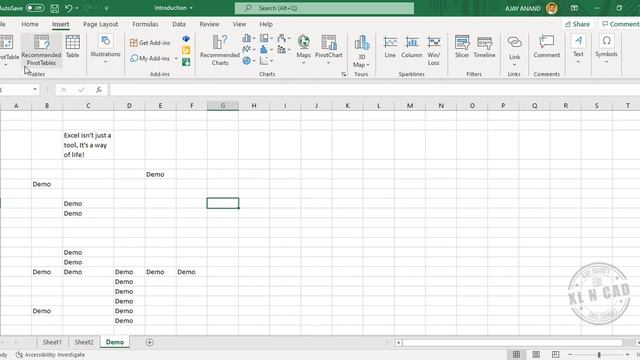The image size is (640, 360).
Task: Open the Page Layout tab
Action: (100, 24)
